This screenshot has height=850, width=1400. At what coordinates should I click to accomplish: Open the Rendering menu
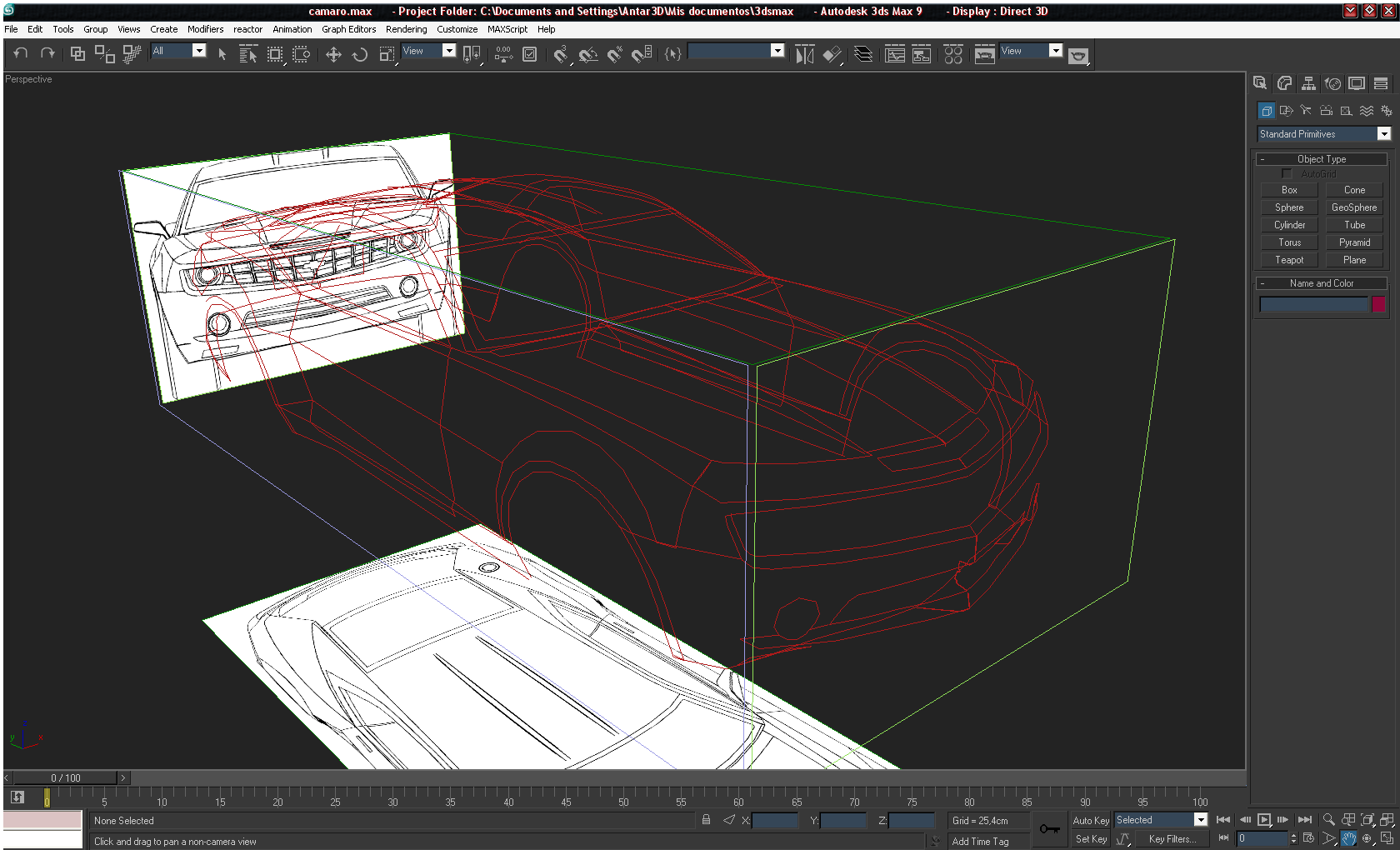406,29
